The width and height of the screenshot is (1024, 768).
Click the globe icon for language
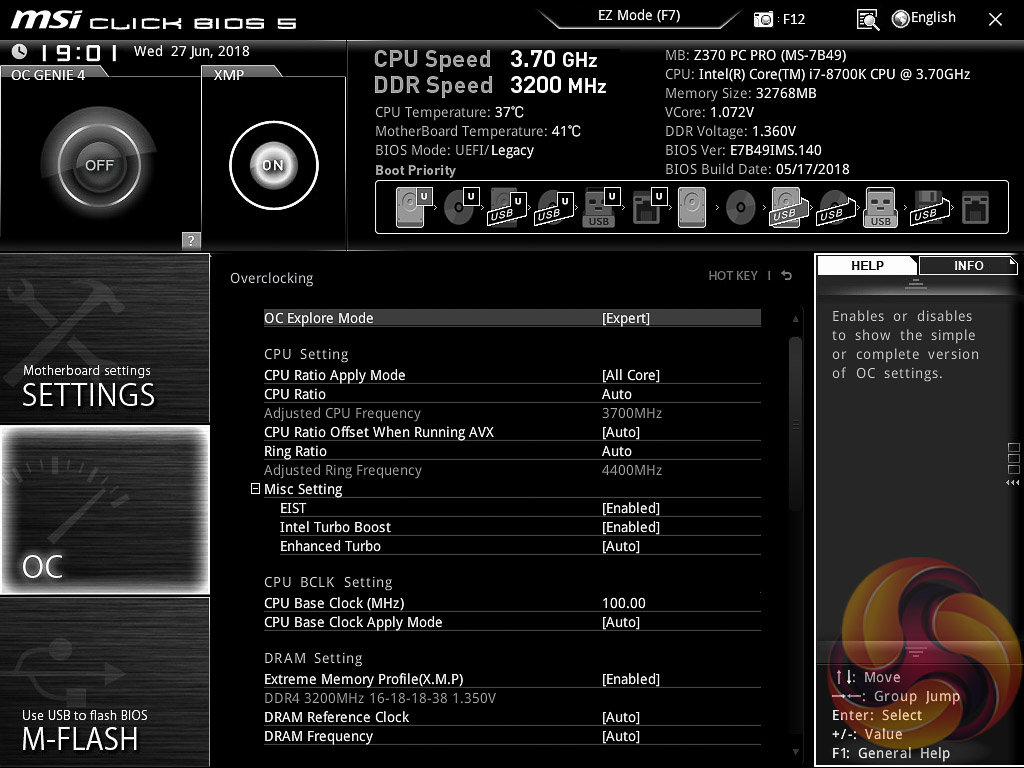900,18
